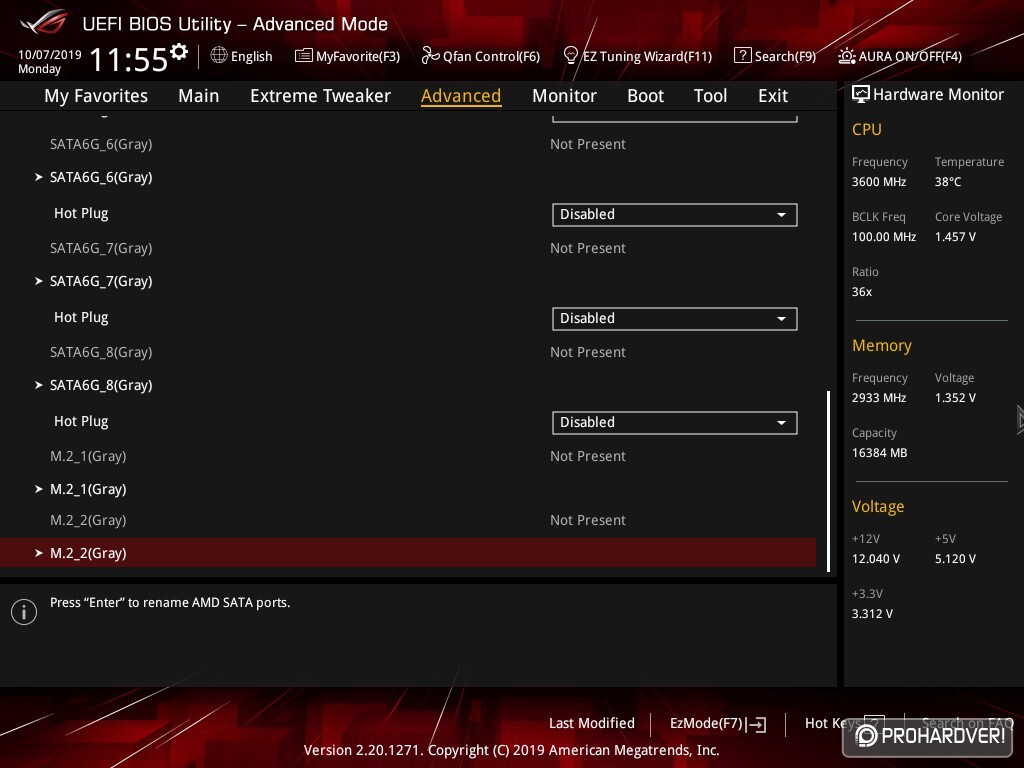Select the Advanced tab

click(x=461, y=96)
